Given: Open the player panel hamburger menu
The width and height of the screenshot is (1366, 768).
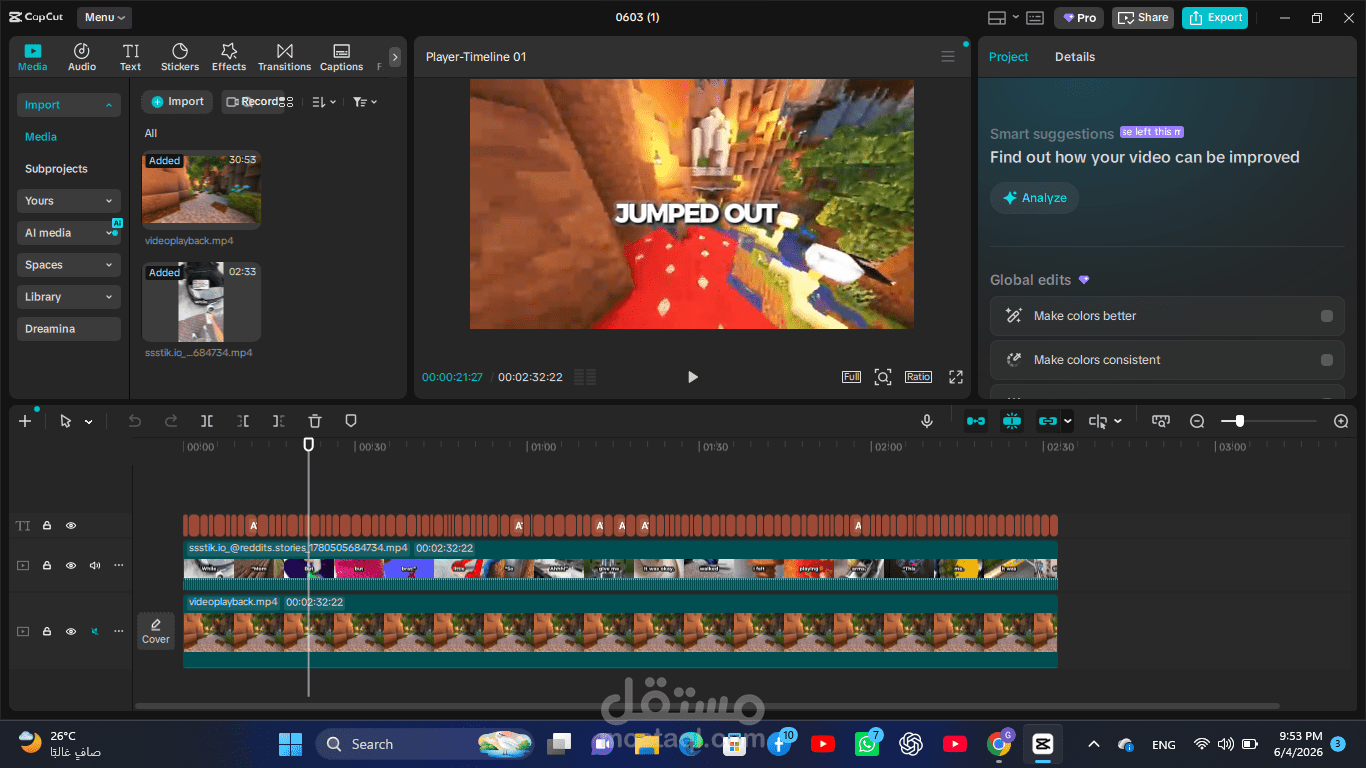Looking at the screenshot, I should 948,57.
